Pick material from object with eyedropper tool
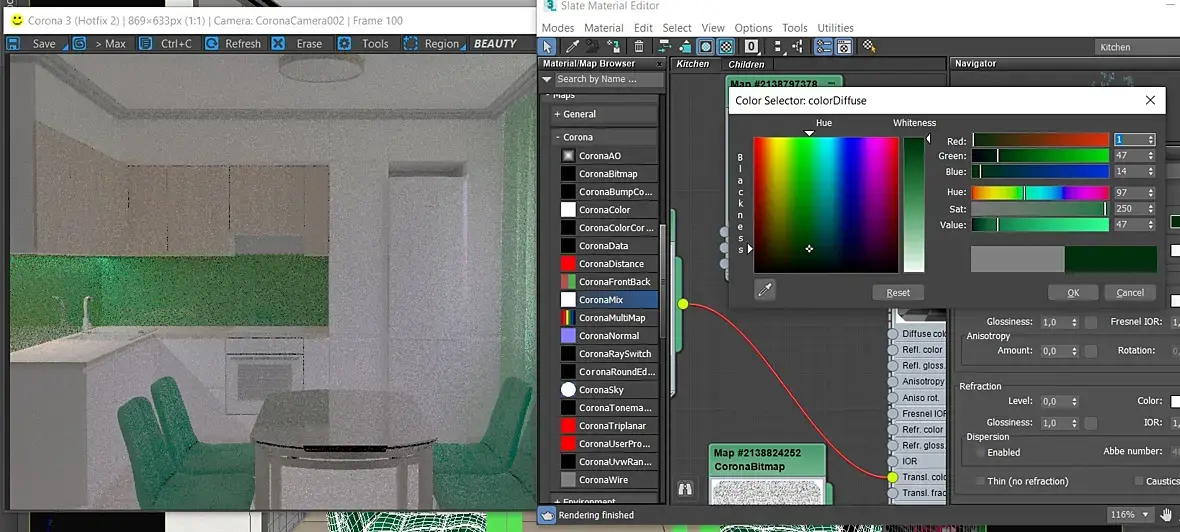 coord(572,47)
